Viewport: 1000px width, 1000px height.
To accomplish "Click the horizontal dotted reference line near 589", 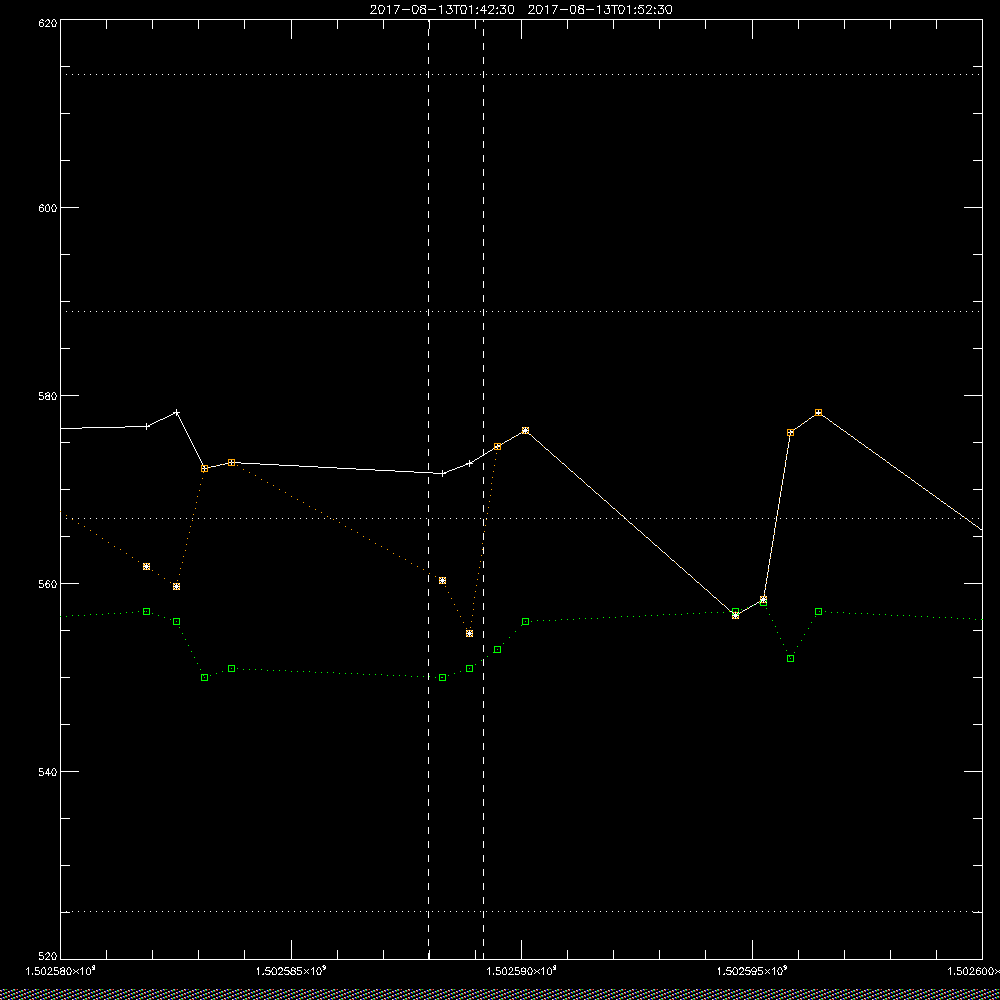I will pos(521,311).
